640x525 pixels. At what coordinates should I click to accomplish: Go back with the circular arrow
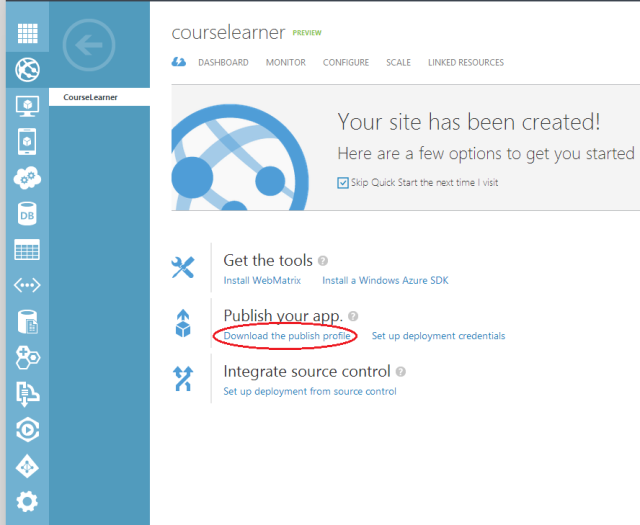[89, 45]
